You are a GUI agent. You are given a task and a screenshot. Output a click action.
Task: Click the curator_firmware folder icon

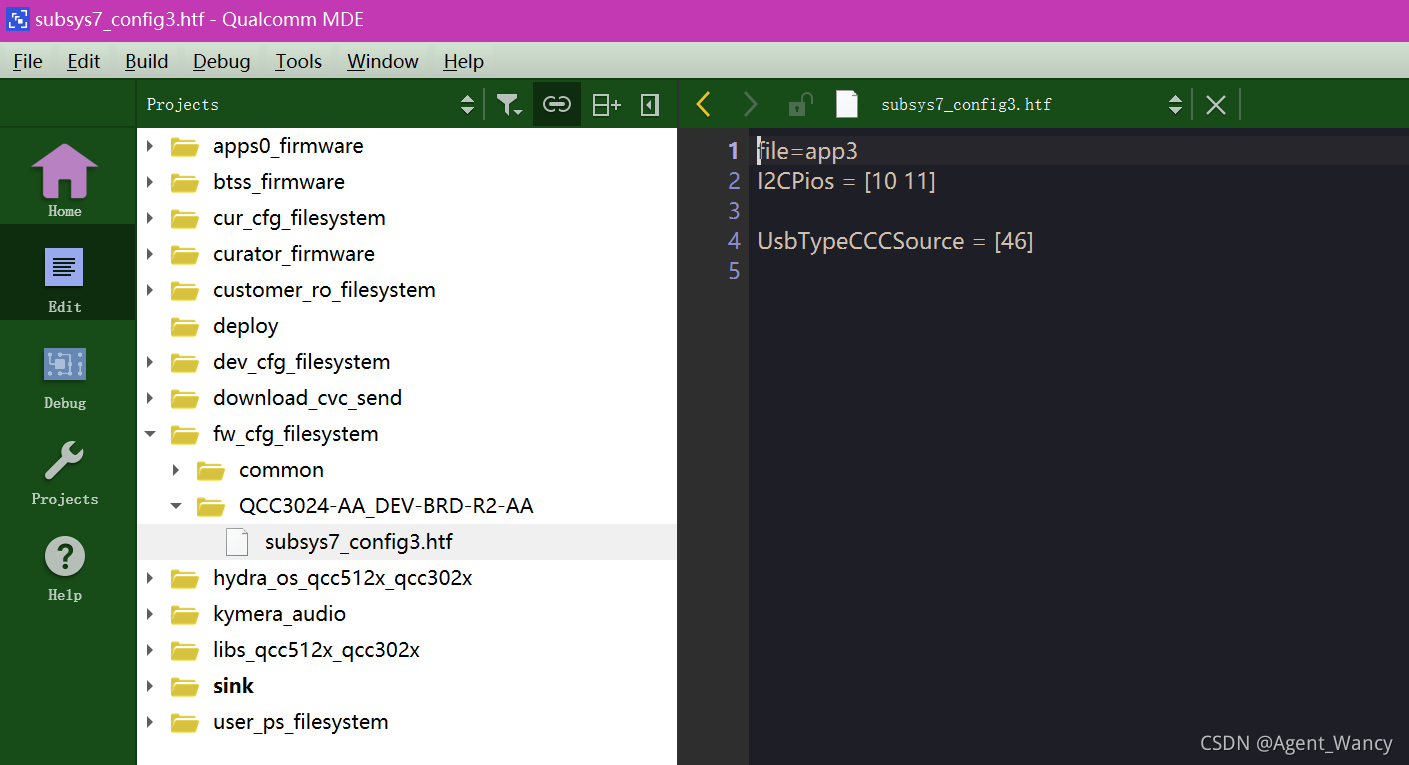tap(184, 254)
